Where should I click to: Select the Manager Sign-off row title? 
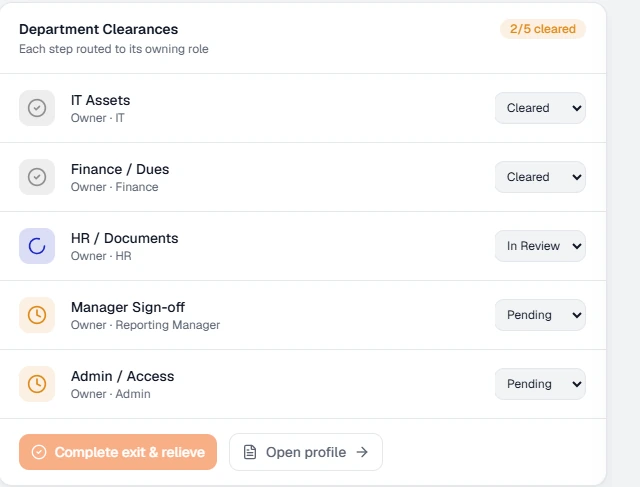click(128, 307)
